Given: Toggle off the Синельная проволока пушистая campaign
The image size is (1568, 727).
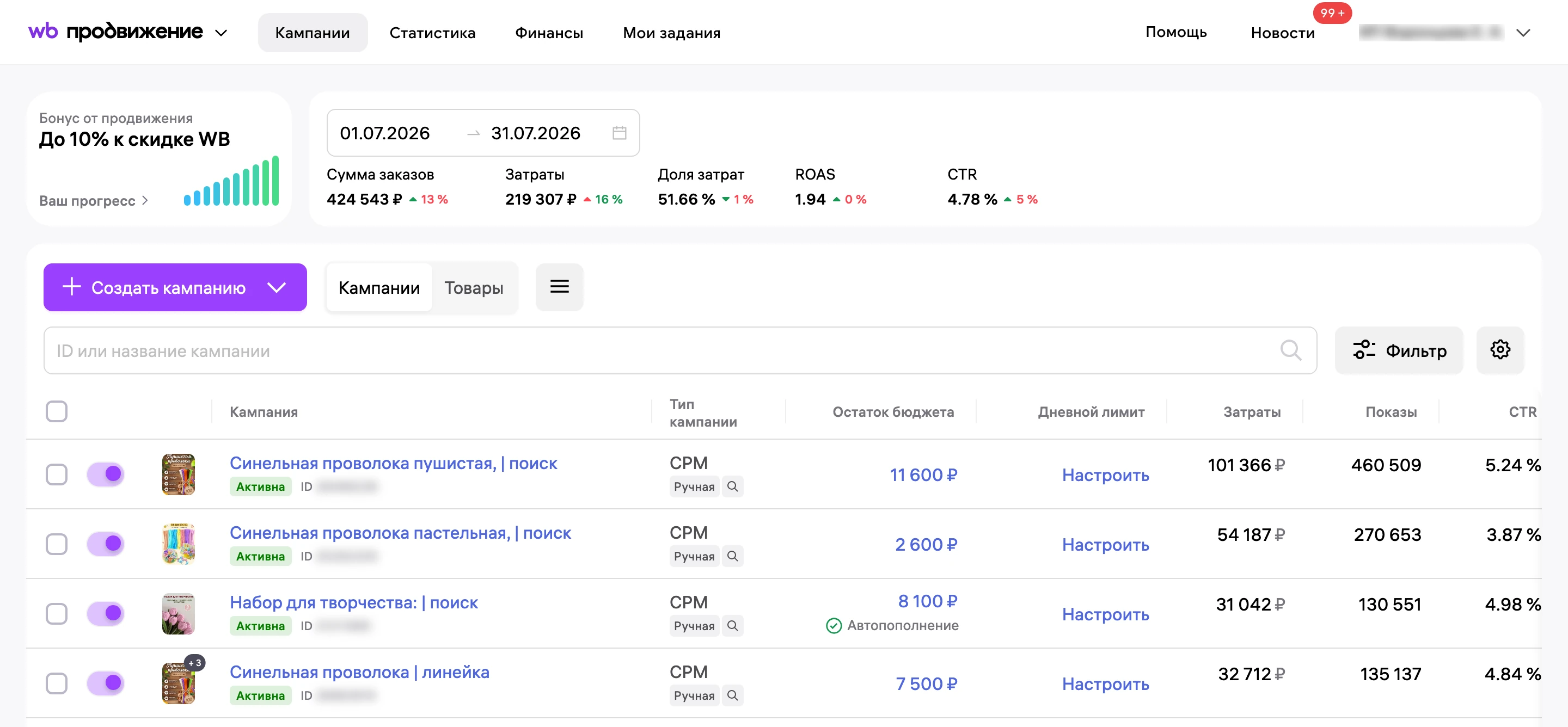Looking at the screenshot, I should pos(106,474).
